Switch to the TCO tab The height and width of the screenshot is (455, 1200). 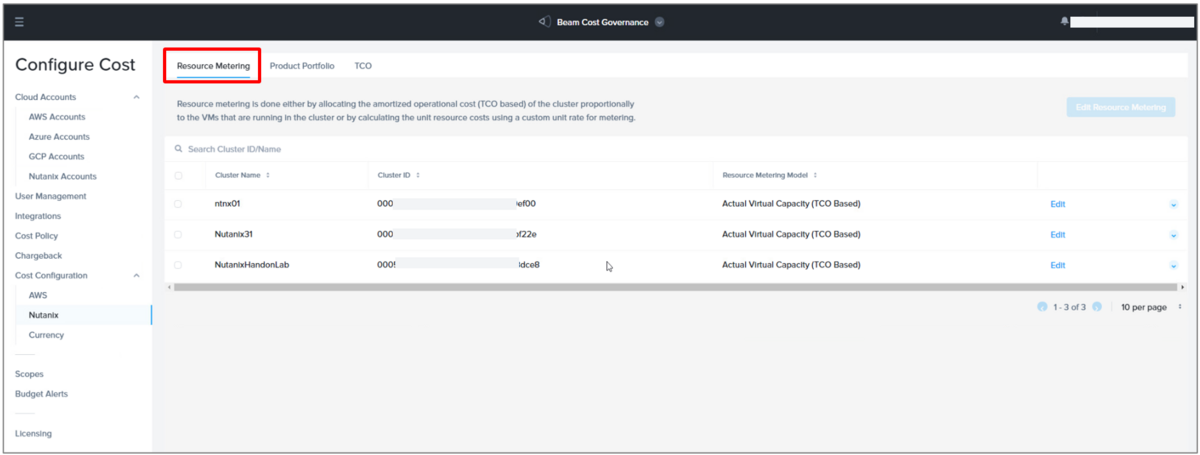[363, 66]
